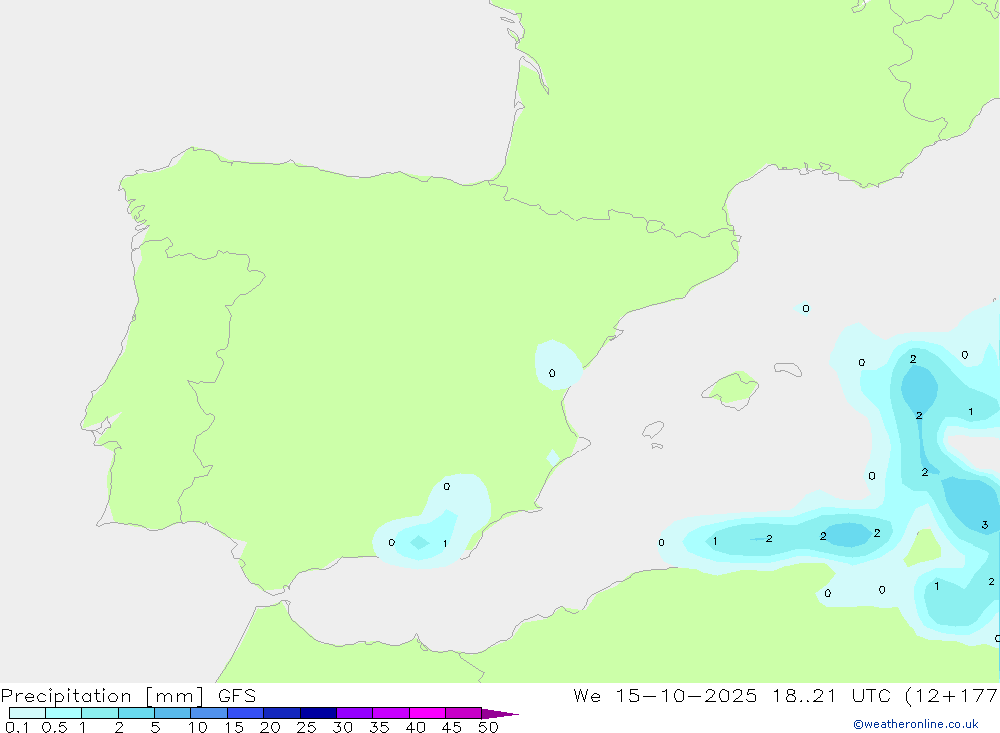Select the 2–5 mm legend color box
Viewport: 1000px width, 733px height.
(x=136, y=713)
